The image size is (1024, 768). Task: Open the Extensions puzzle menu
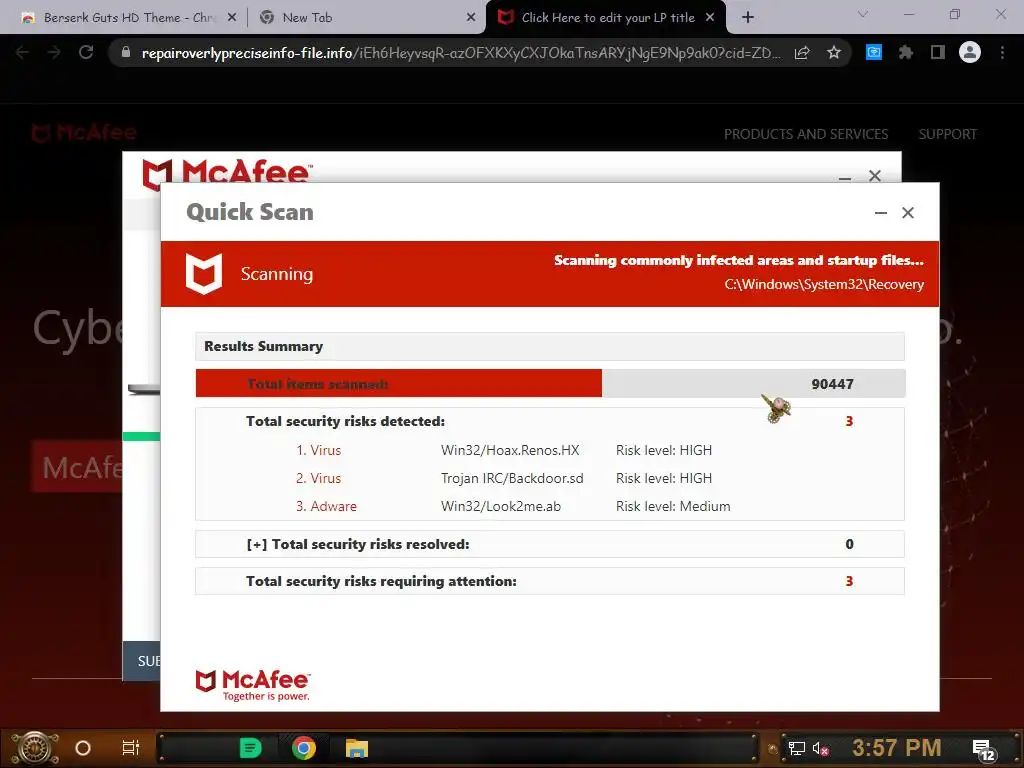click(906, 52)
